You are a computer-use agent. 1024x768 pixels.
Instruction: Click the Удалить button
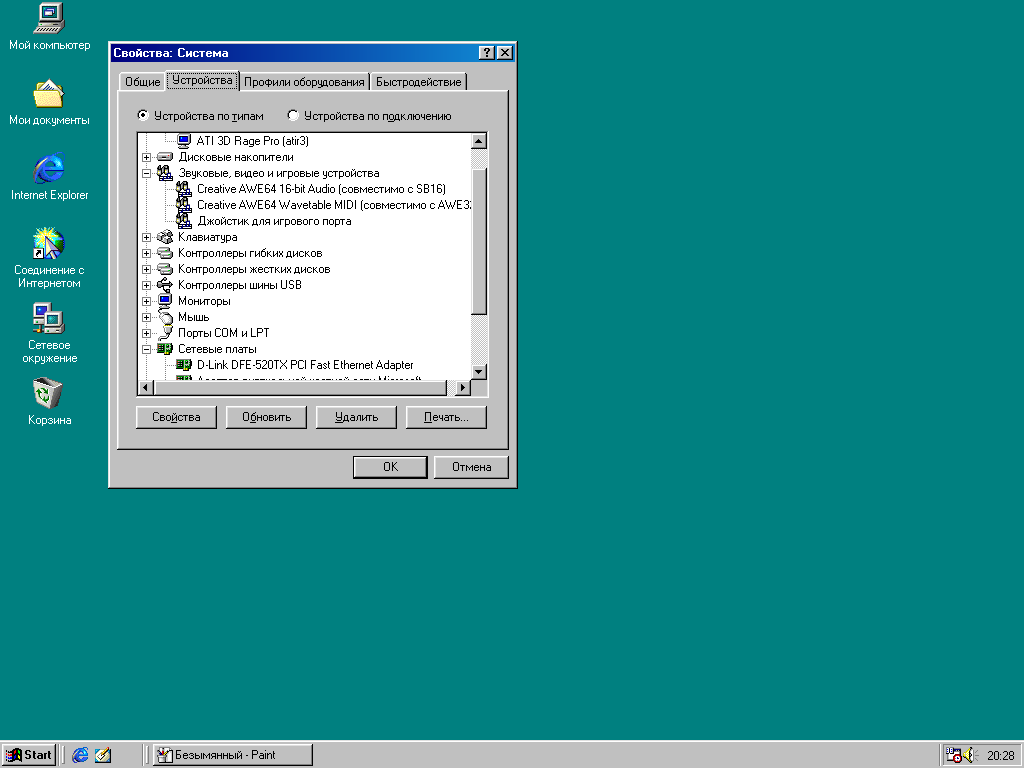coord(356,417)
